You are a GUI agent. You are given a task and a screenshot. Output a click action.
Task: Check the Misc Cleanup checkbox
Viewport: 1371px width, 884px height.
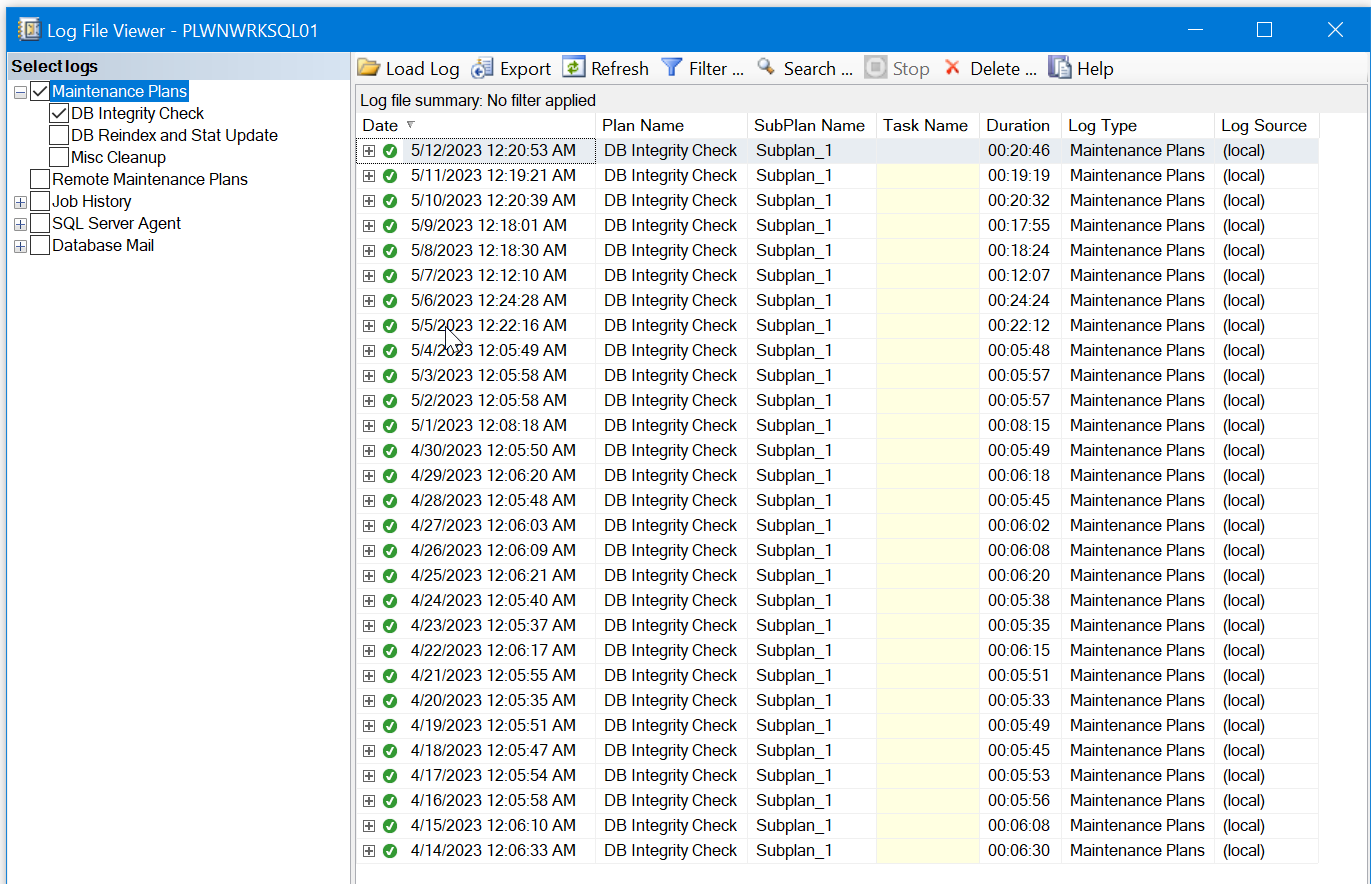tap(59, 158)
